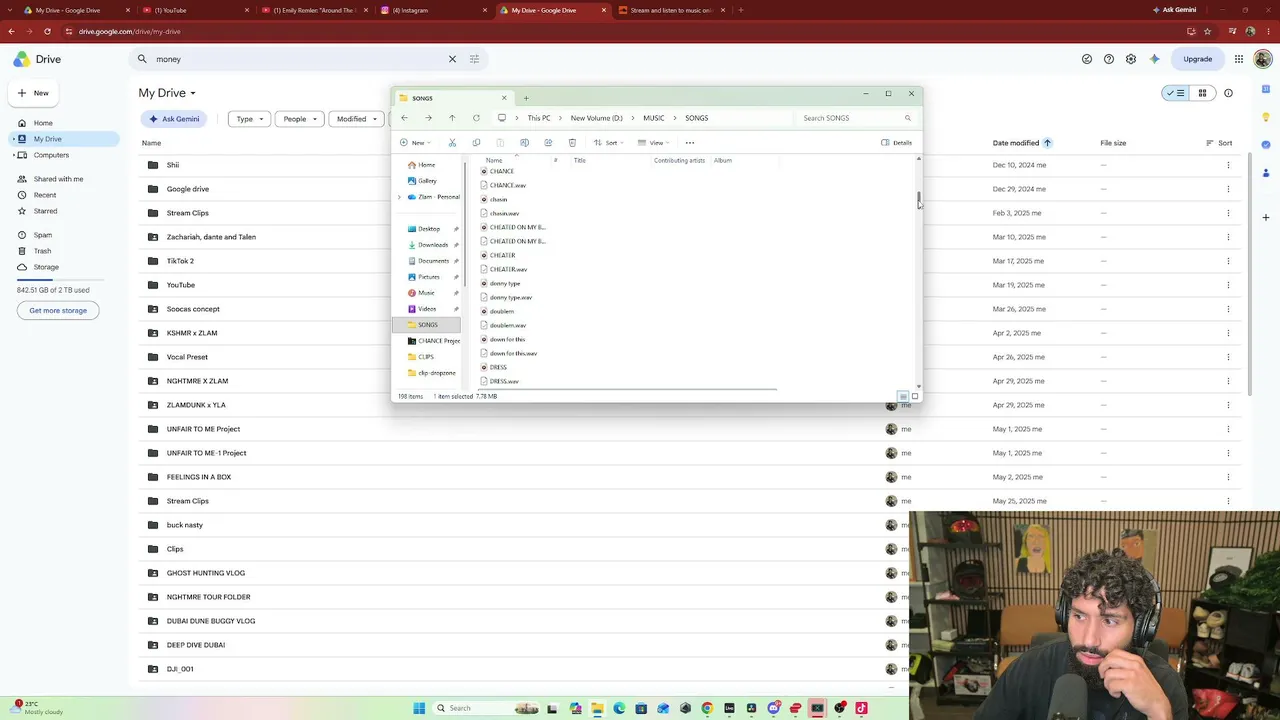The height and width of the screenshot is (720, 1280).
Task: Open the Explorer Sort dropdown
Action: pos(607,143)
